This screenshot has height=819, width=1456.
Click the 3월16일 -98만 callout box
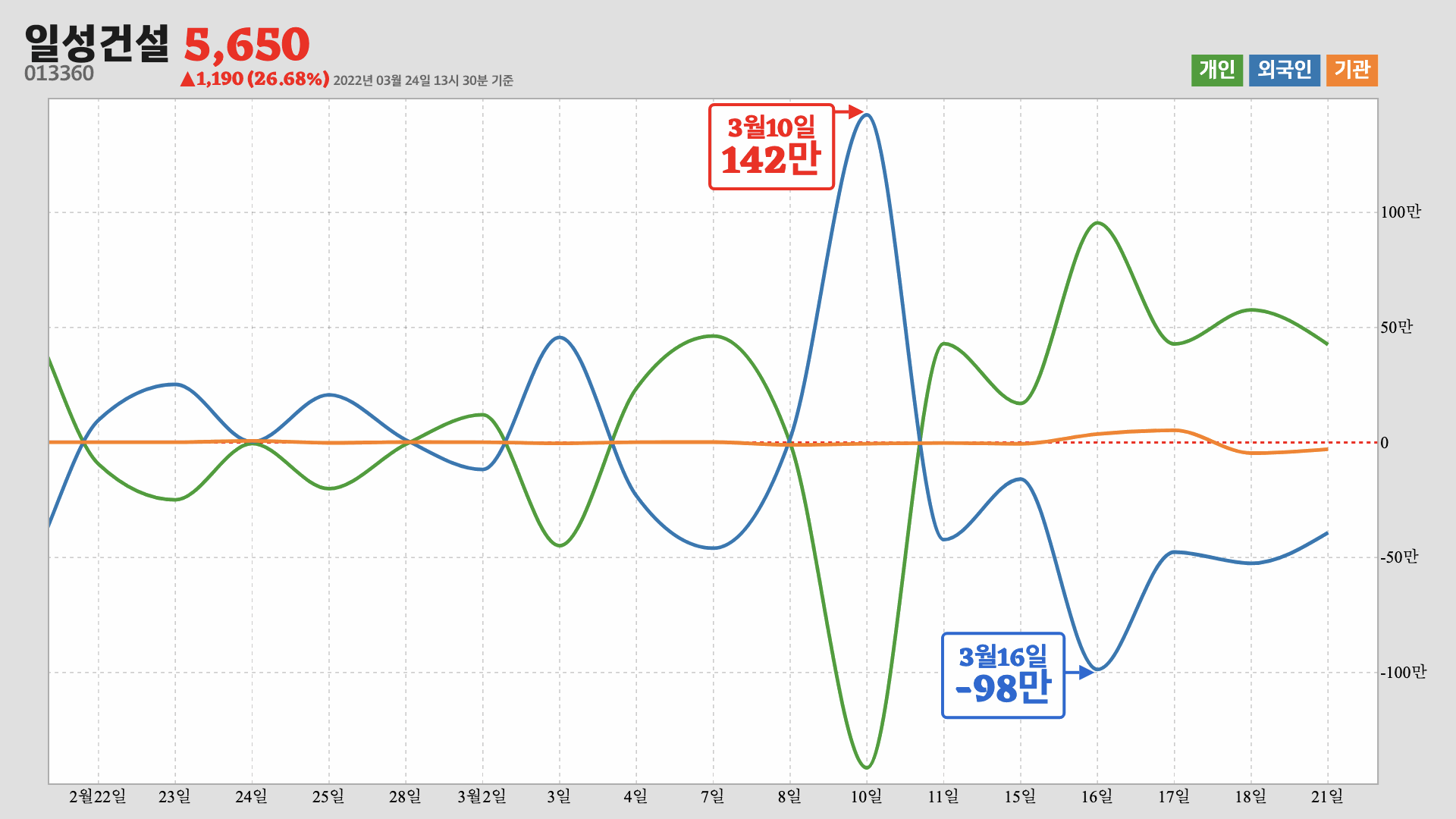click(1003, 676)
